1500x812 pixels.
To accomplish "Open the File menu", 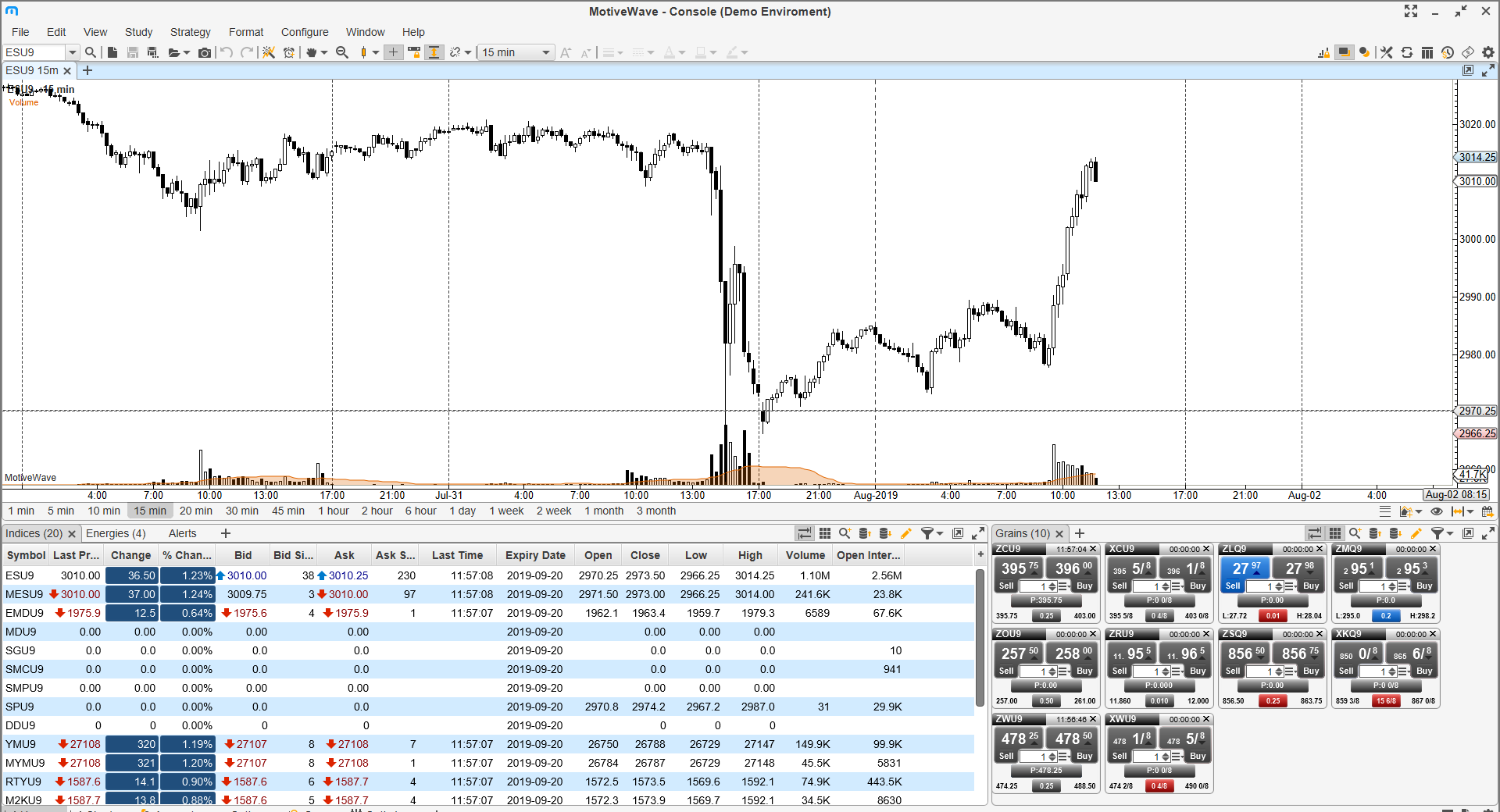I will click(20, 32).
